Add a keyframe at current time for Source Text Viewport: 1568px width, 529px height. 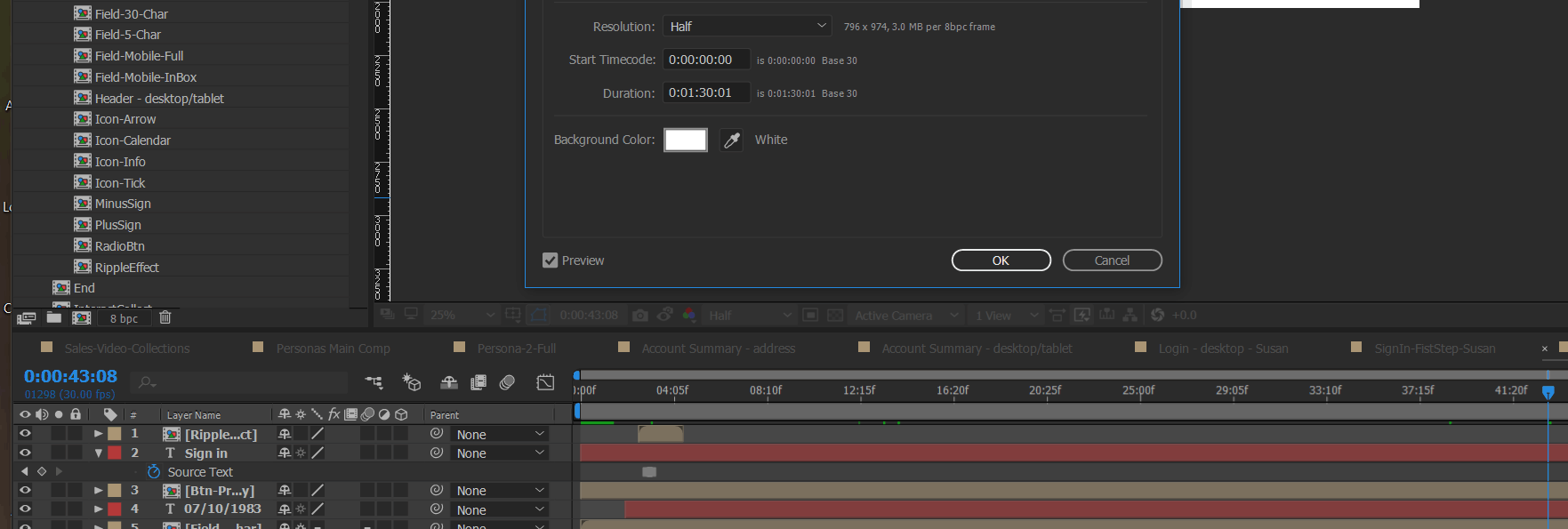click(42, 471)
